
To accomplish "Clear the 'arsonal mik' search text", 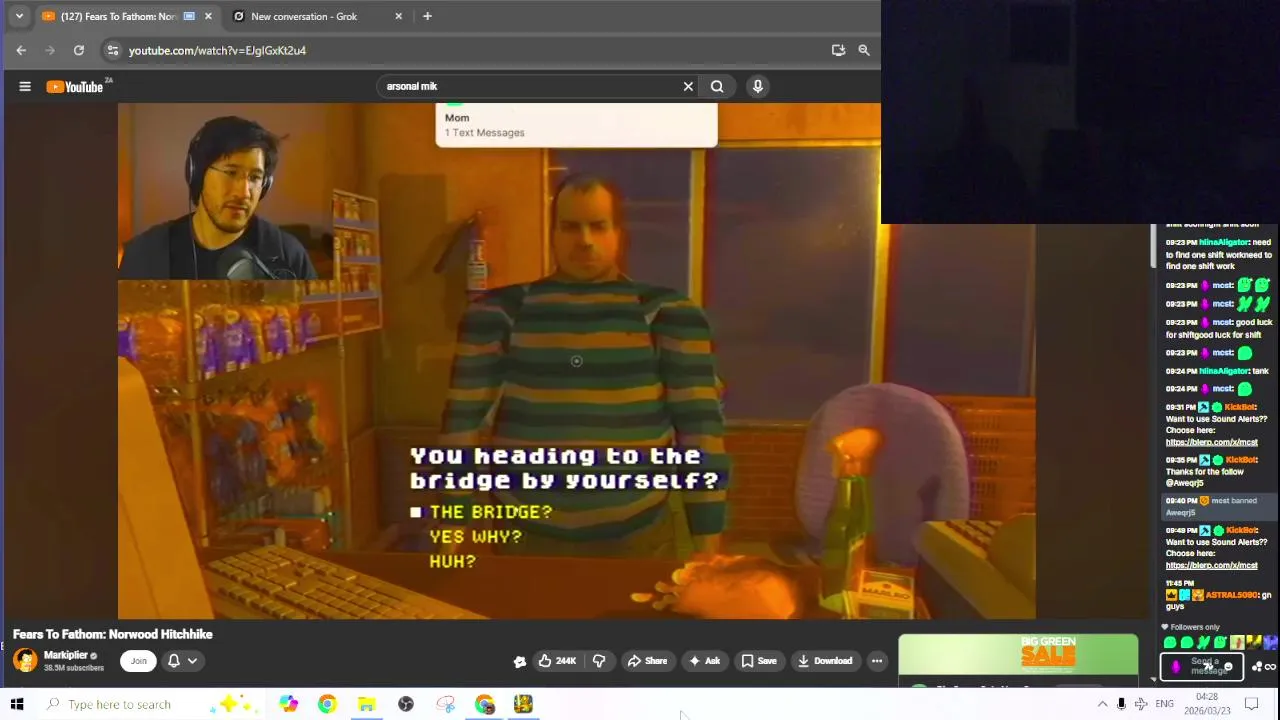I will pos(688,86).
